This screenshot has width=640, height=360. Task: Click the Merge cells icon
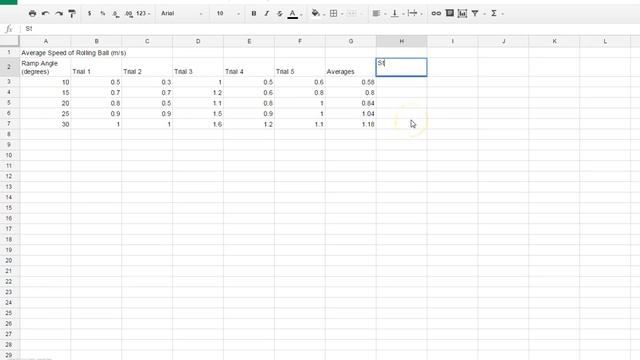352,13
